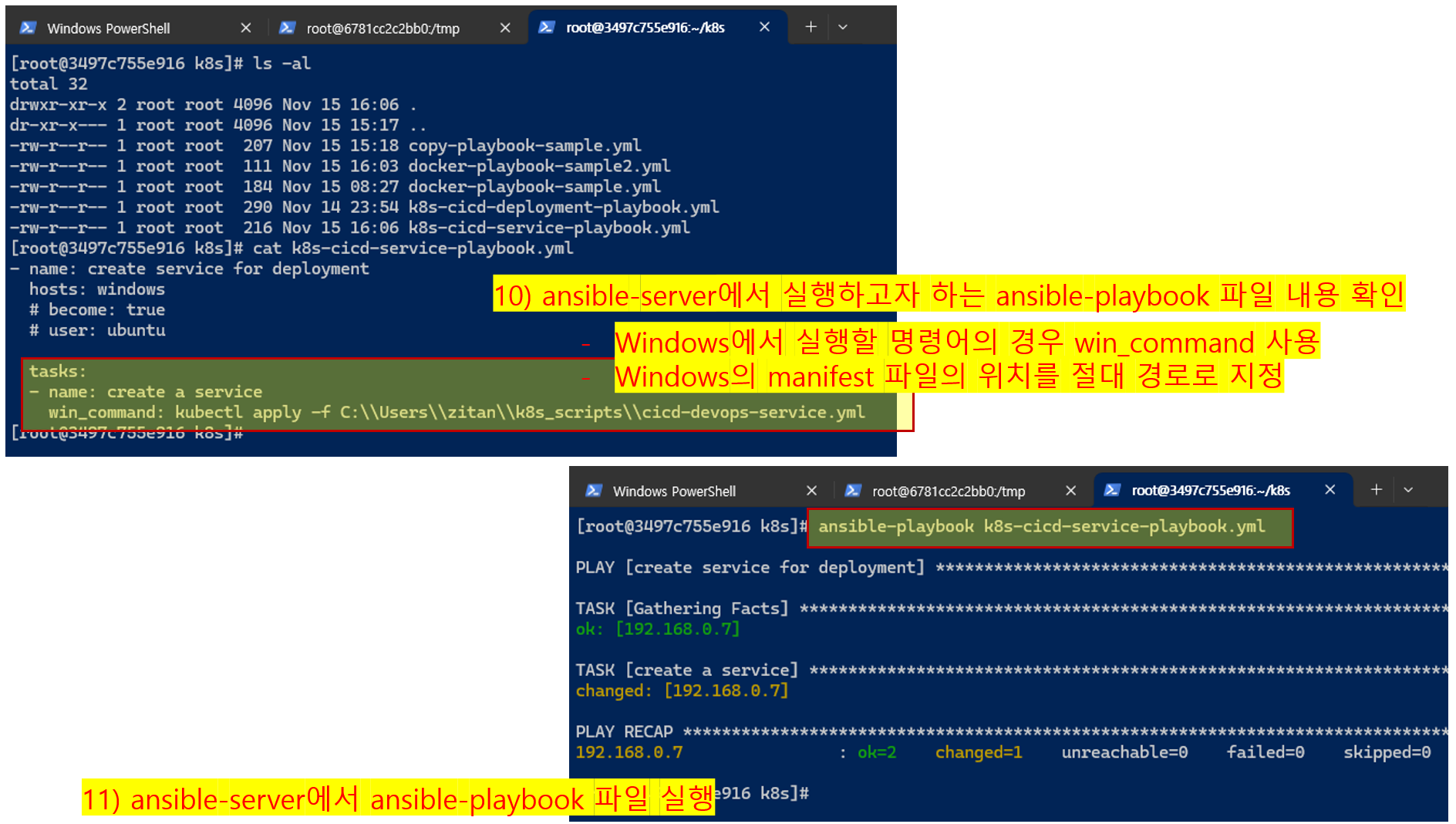
Task: Click the '# become: true' comment line
Action: coord(97,309)
